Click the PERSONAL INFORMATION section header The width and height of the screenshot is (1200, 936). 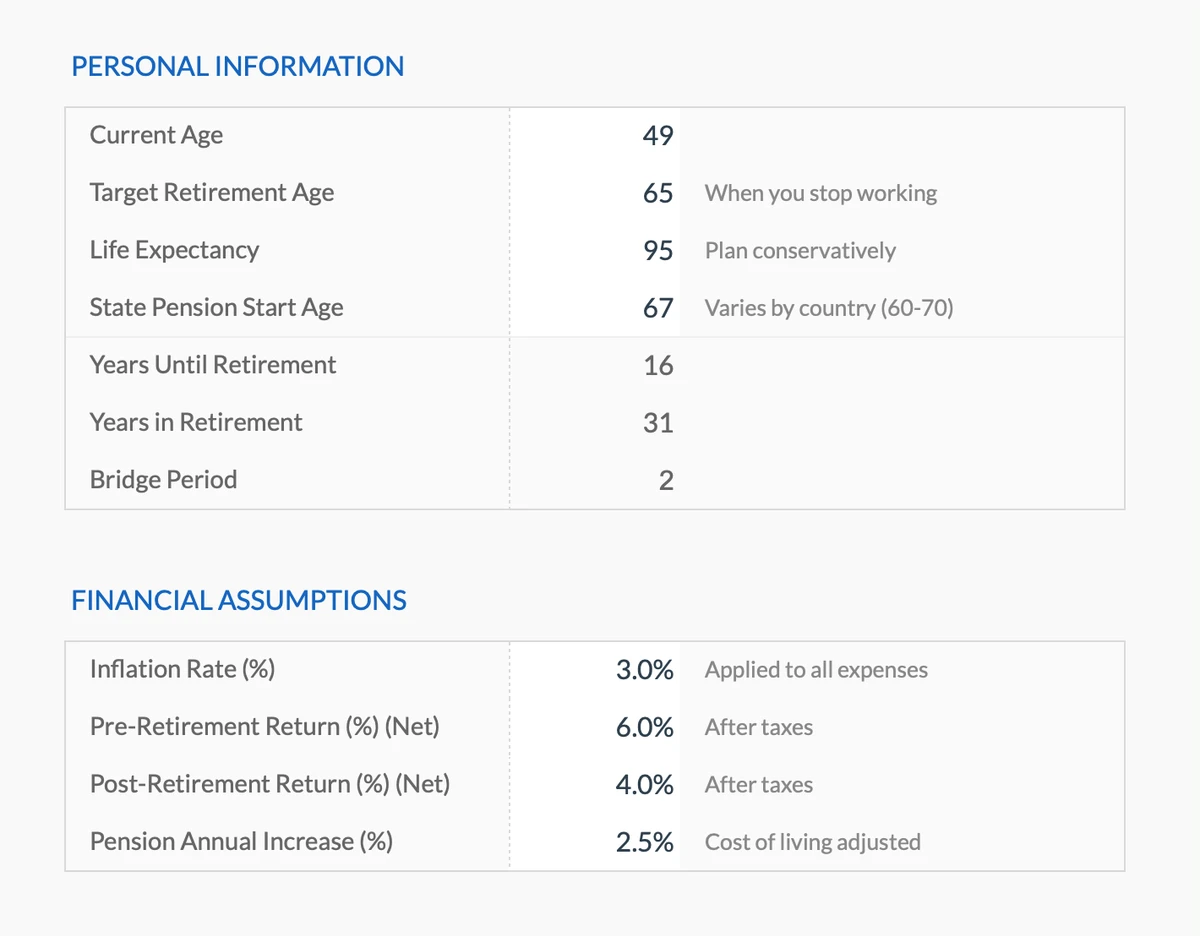[x=238, y=66]
